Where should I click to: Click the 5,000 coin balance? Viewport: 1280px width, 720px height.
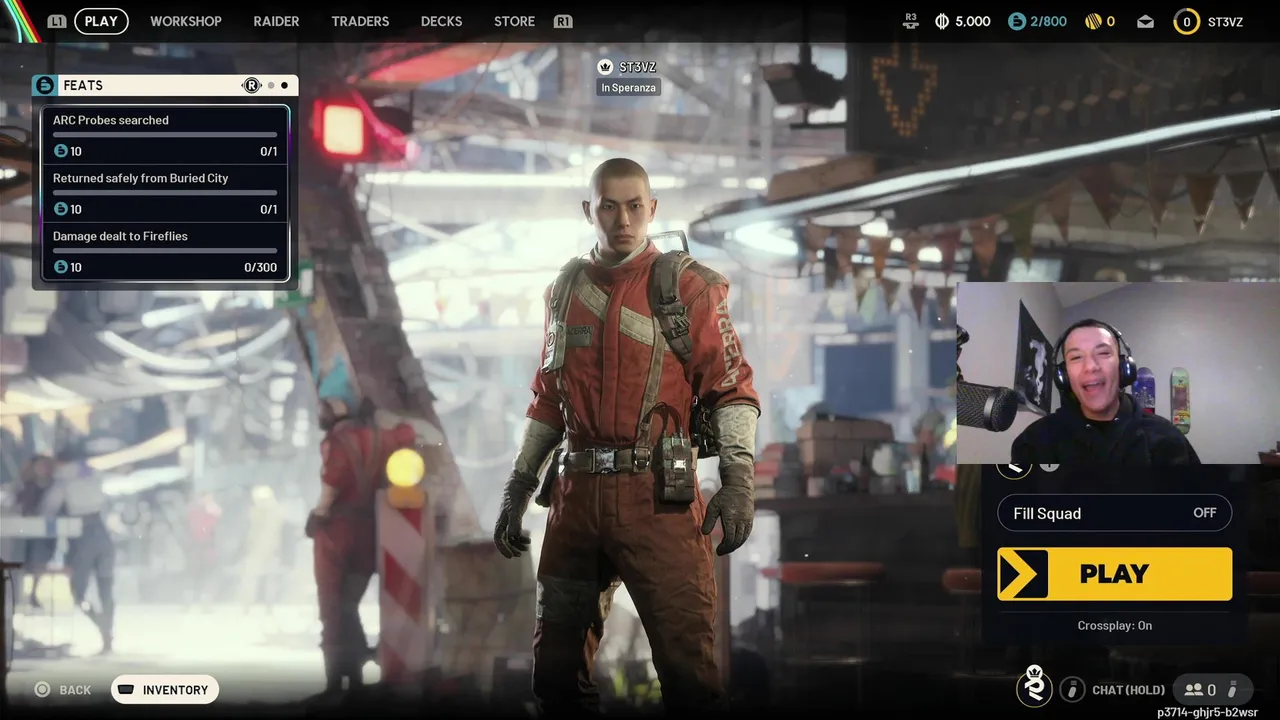coord(973,21)
